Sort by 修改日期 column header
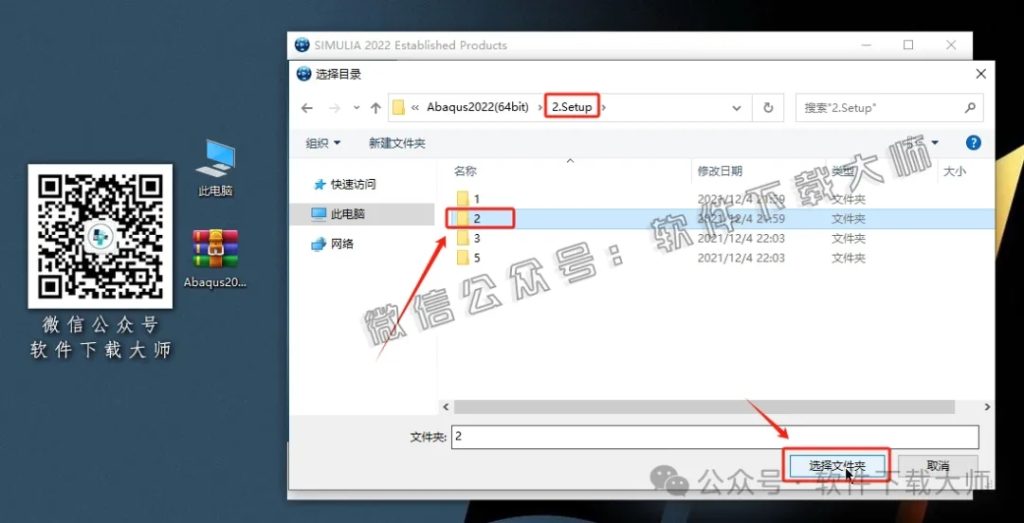The width and height of the screenshot is (1024, 523). [x=720, y=171]
